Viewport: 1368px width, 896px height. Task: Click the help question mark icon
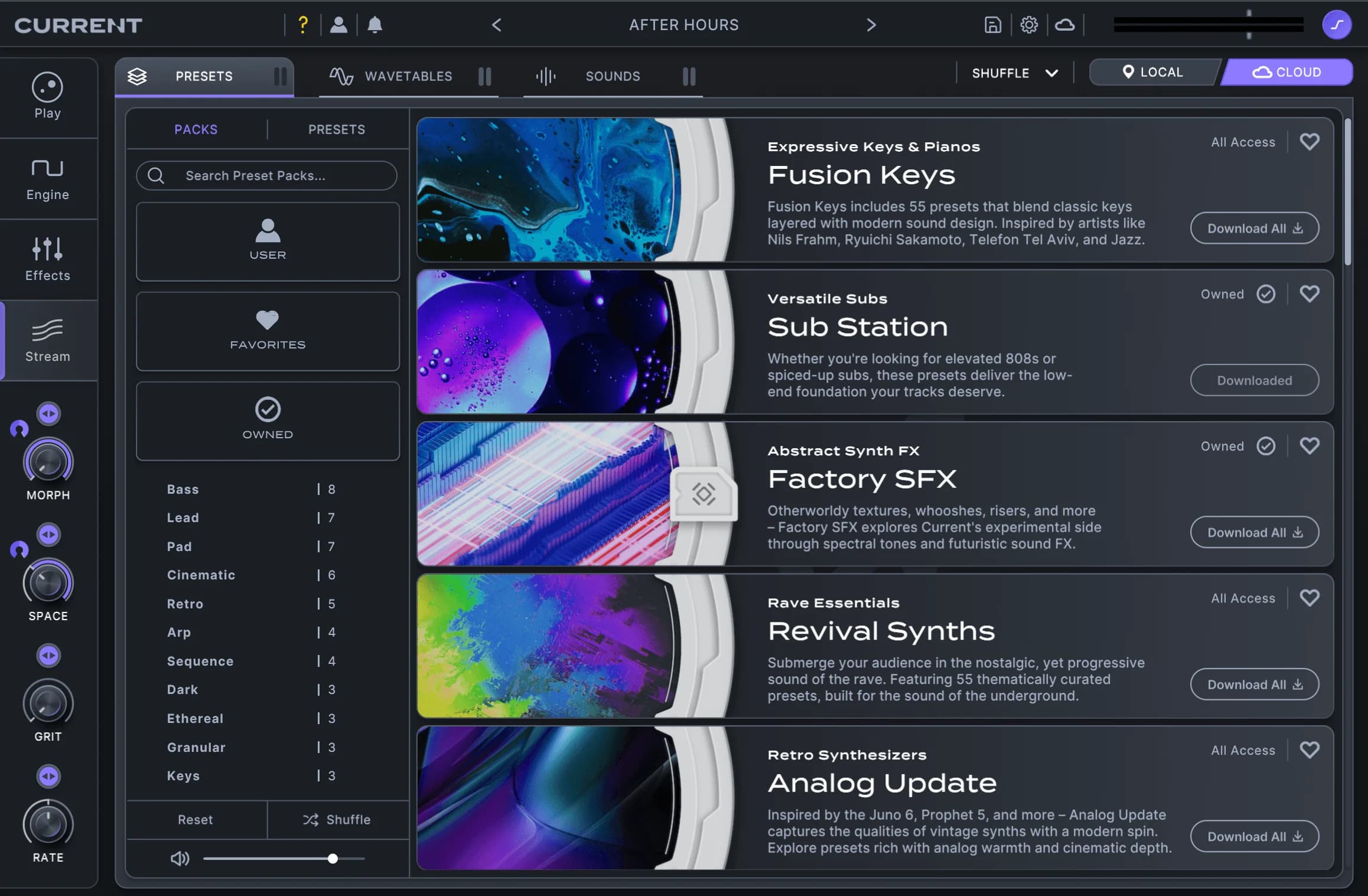(303, 25)
